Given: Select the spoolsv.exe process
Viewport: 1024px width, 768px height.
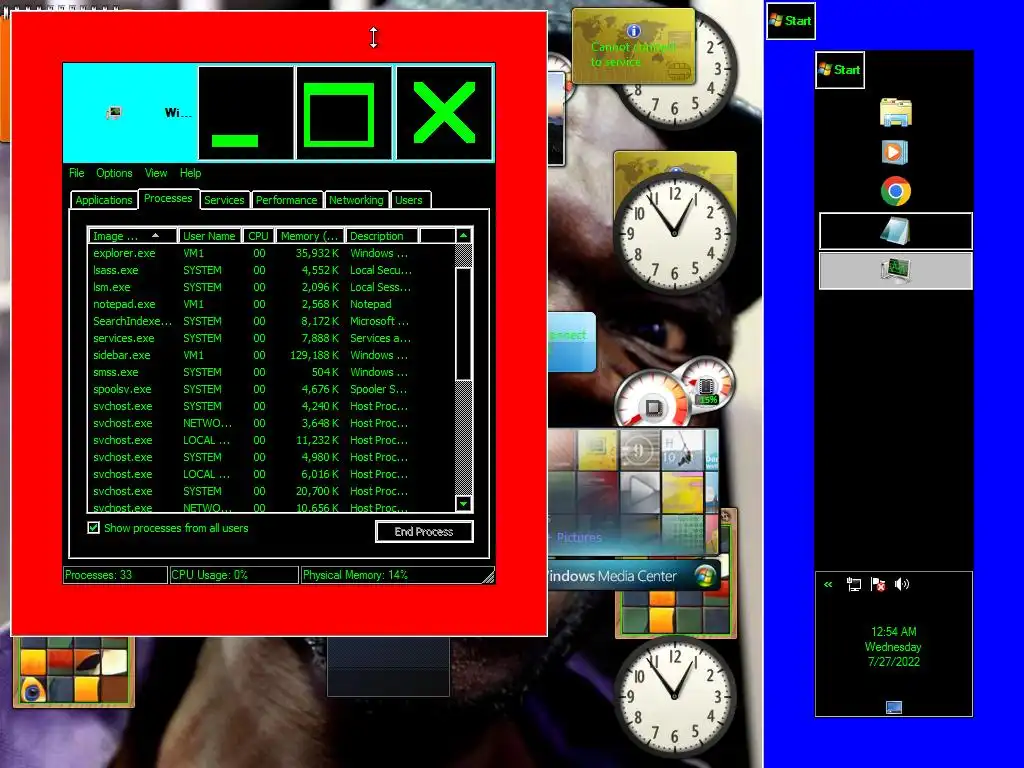Looking at the screenshot, I should point(271,389).
